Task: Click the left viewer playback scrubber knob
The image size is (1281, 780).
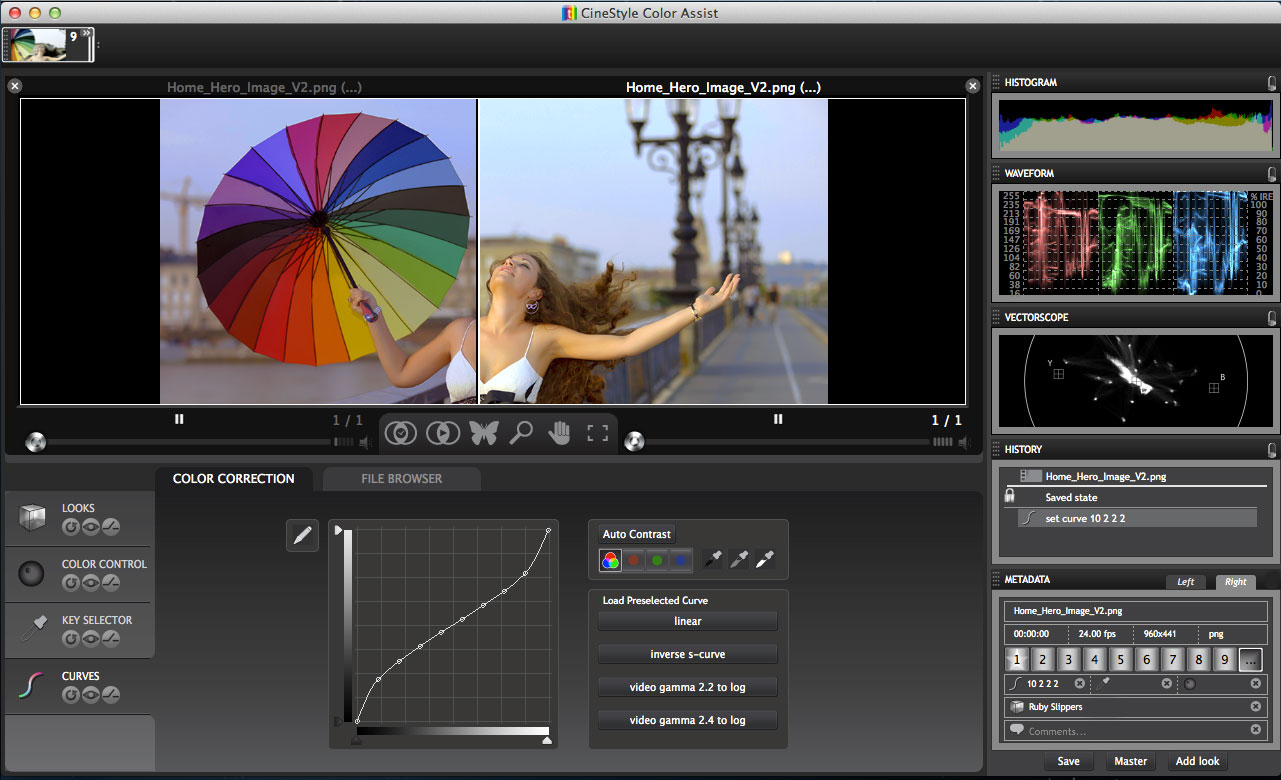Action: [x=35, y=442]
